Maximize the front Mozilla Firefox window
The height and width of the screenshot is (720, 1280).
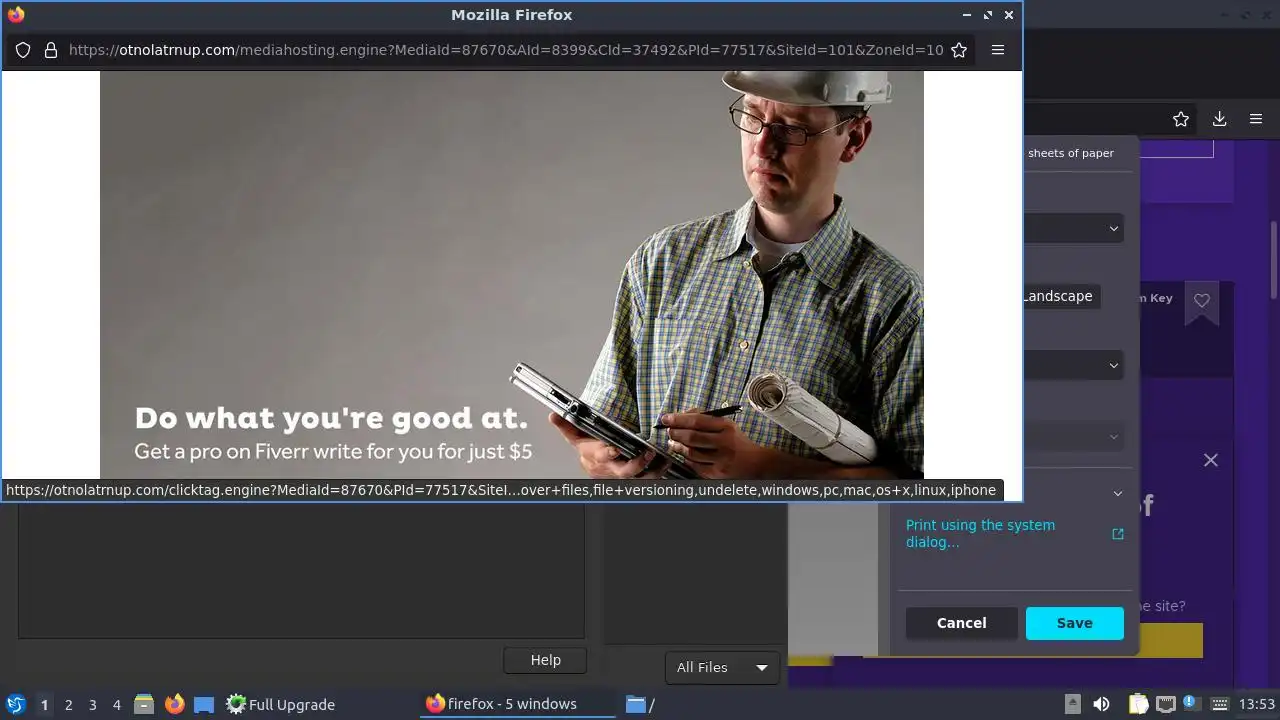pyautogui.click(x=988, y=15)
